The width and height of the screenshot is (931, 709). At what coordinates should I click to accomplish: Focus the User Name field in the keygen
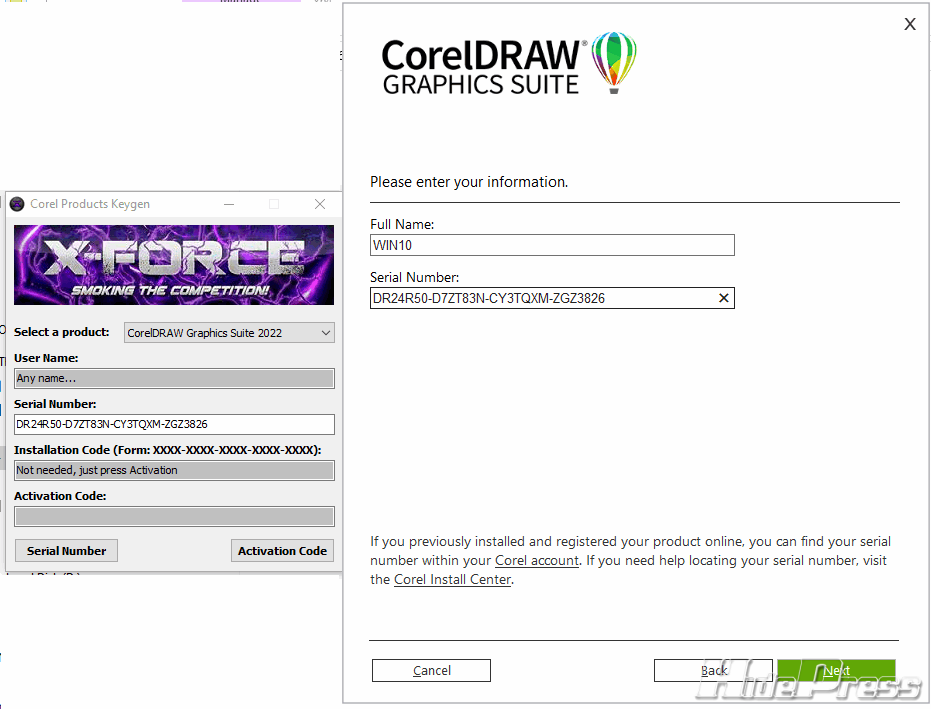pos(174,379)
